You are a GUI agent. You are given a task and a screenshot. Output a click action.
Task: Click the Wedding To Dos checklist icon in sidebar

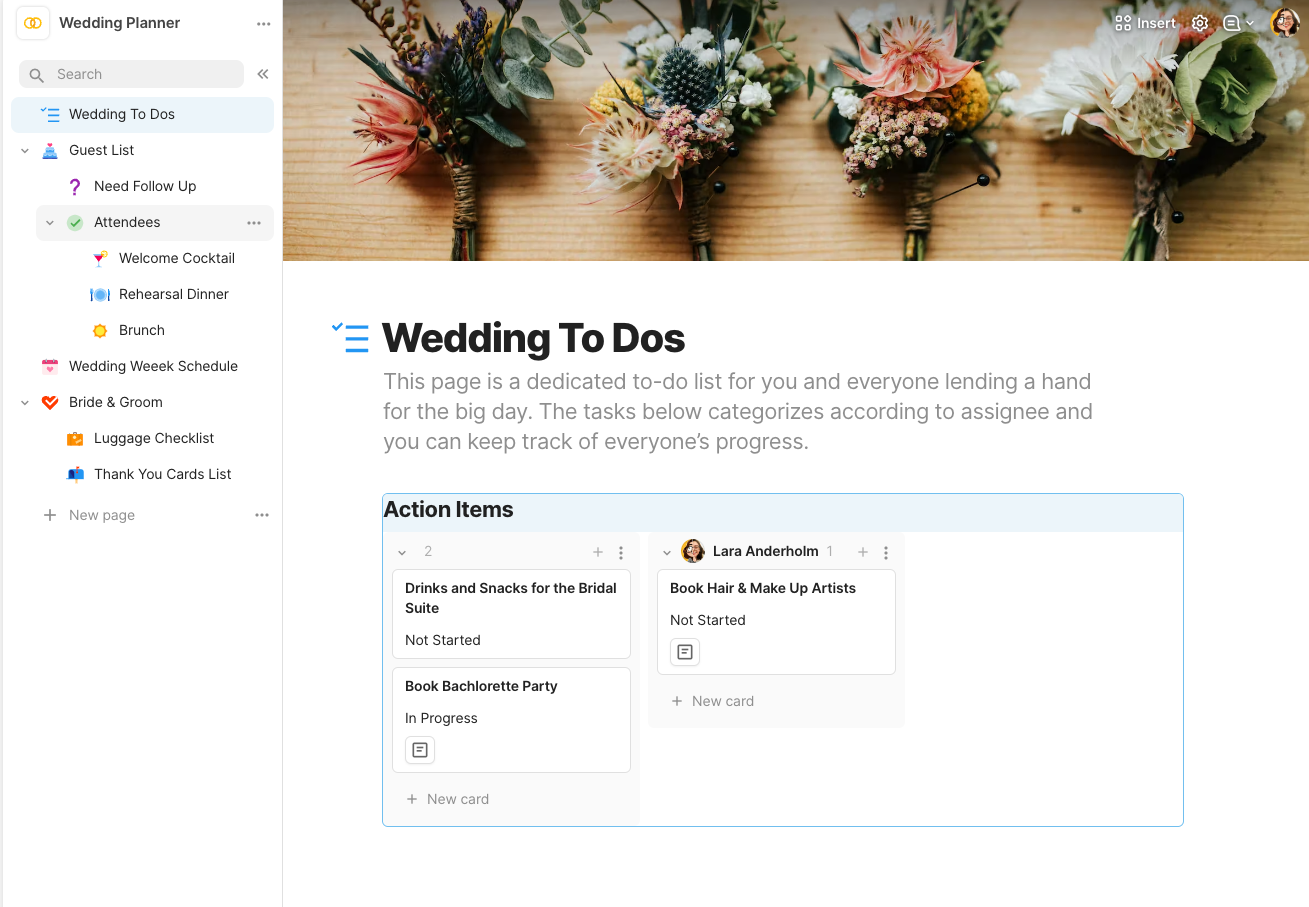(50, 114)
